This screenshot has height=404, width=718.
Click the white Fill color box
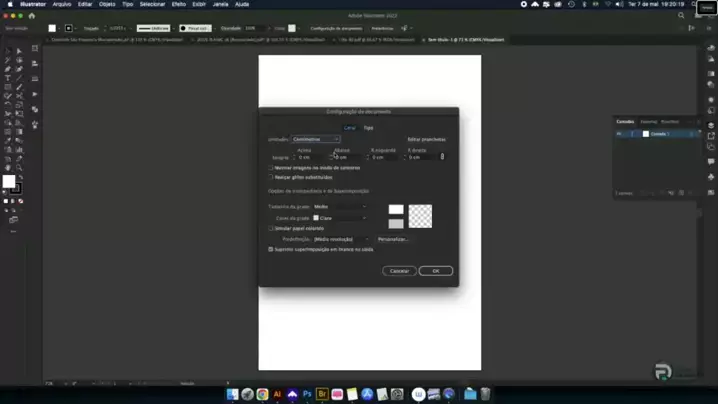pyautogui.click(x=9, y=182)
